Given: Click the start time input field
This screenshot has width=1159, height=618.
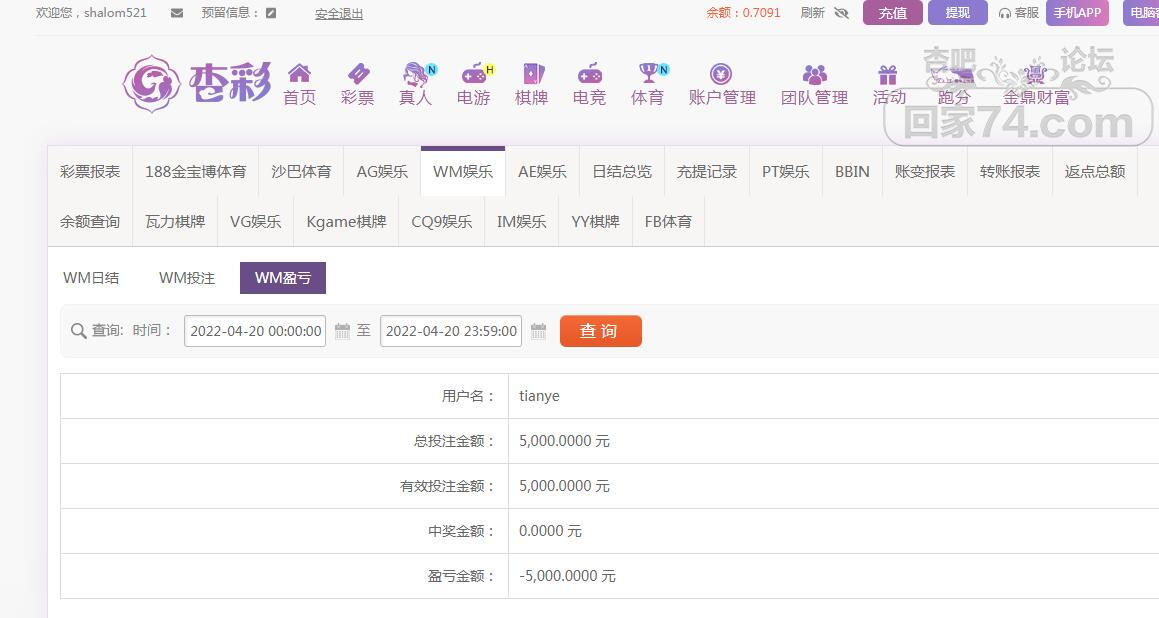Looking at the screenshot, I should (255, 331).
